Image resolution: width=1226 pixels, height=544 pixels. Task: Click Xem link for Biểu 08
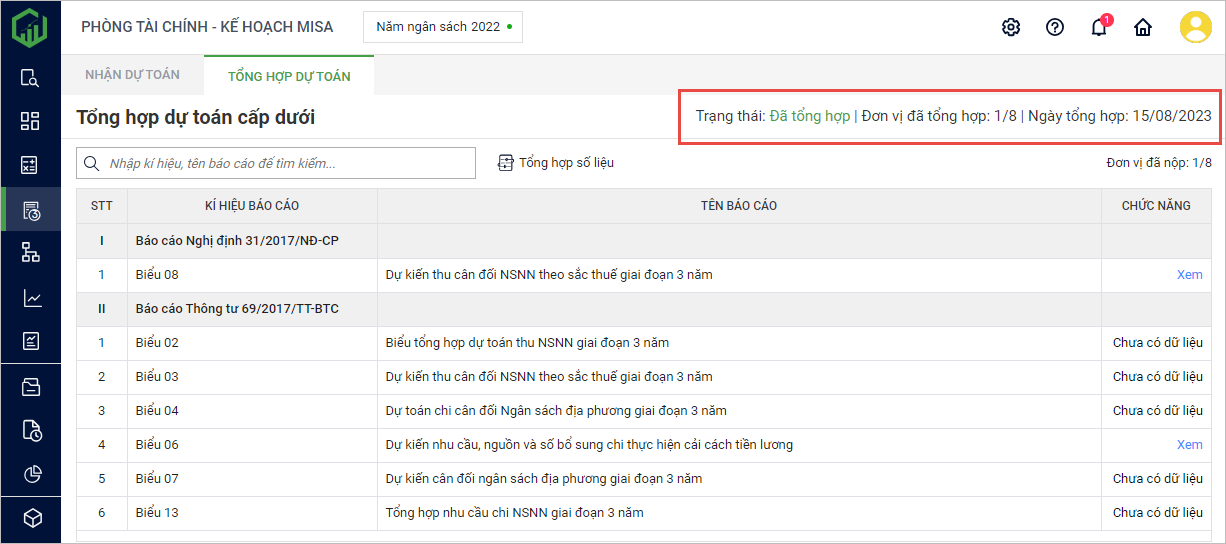click(x=1189, y=275)
